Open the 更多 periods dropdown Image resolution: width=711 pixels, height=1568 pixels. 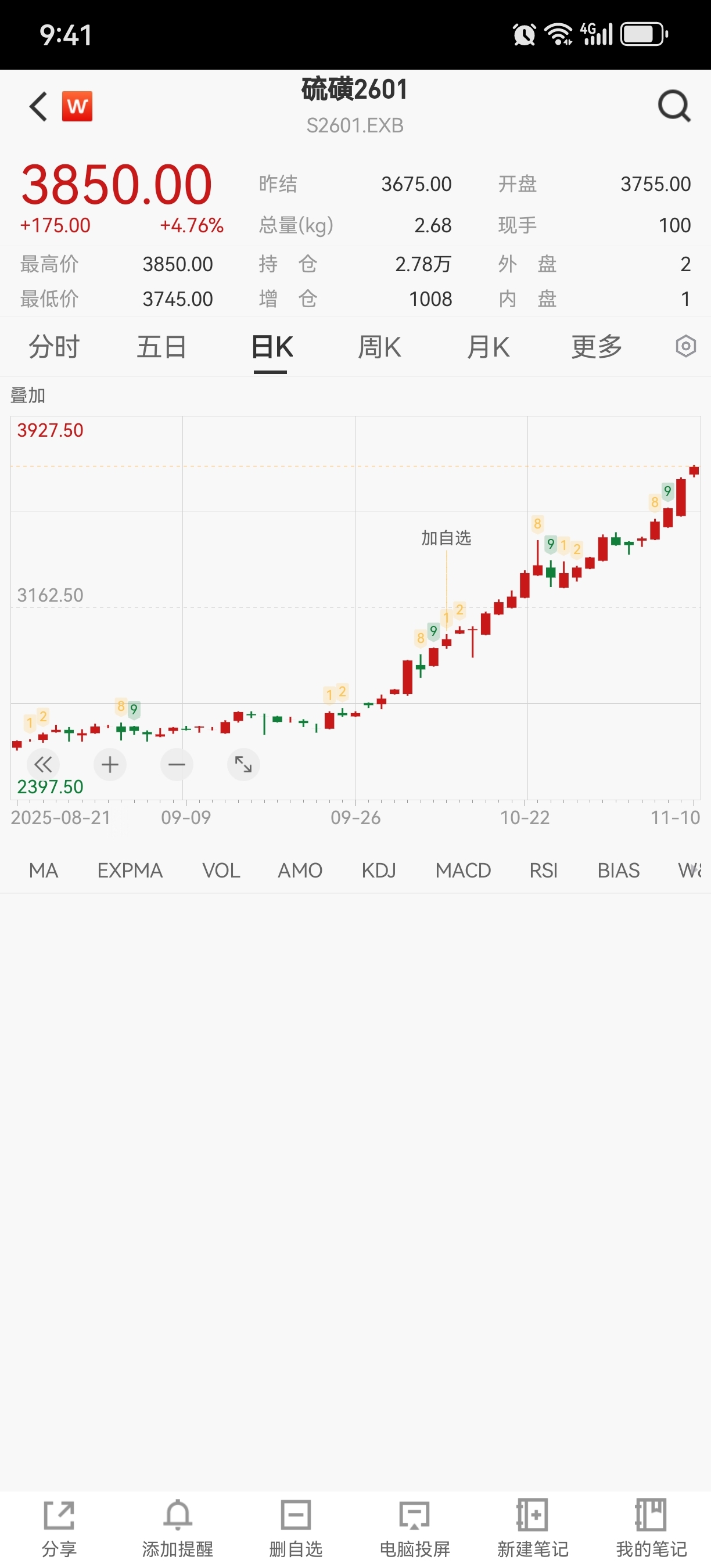(597, 347)
